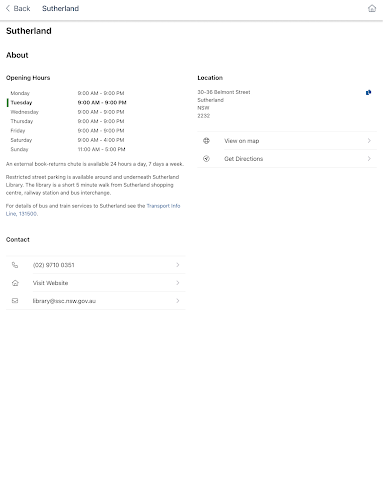This screenshot has height=500, width=383.
Task: Open the Transport Info Line link
Action: point(93,210)
